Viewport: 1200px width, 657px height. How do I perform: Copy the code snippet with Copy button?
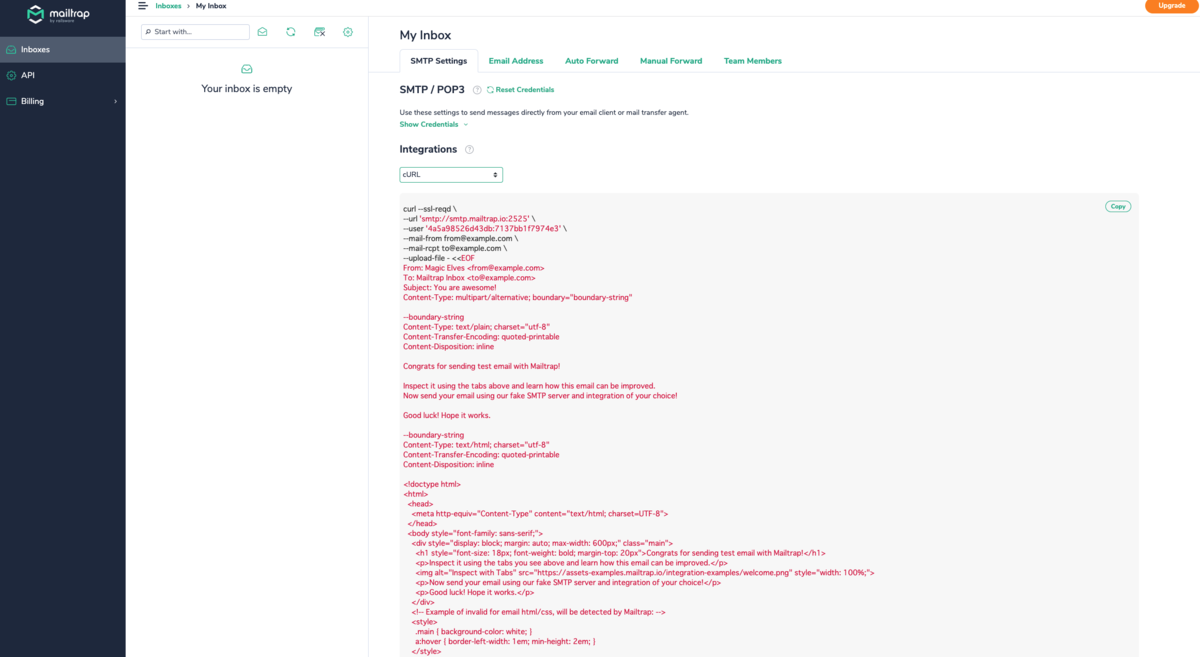[x=1118, y=206]
